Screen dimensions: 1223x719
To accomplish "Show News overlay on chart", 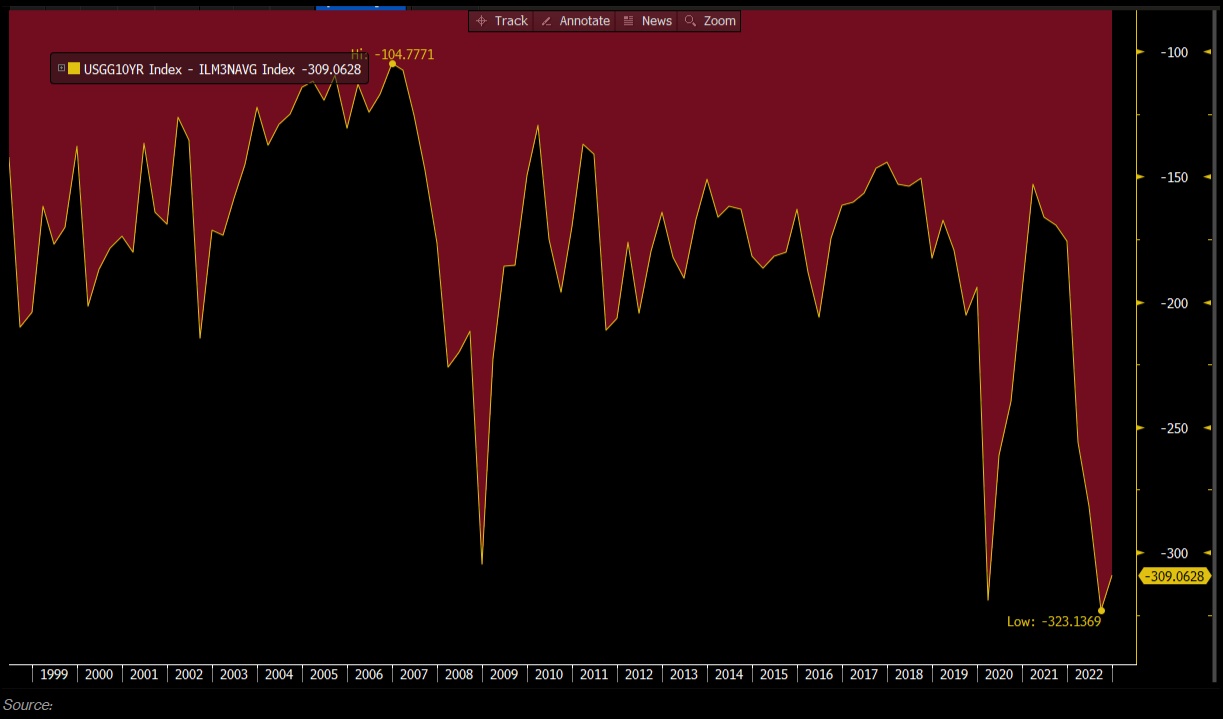I will (x=646, y=21).
